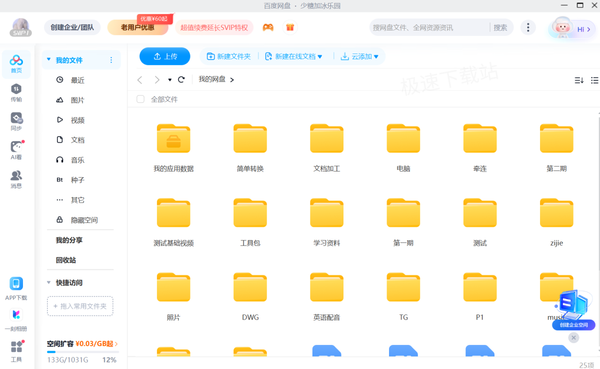The image size is (600, 369).
Task: Open the three-dot more menu in header
Action: point(528,27)
